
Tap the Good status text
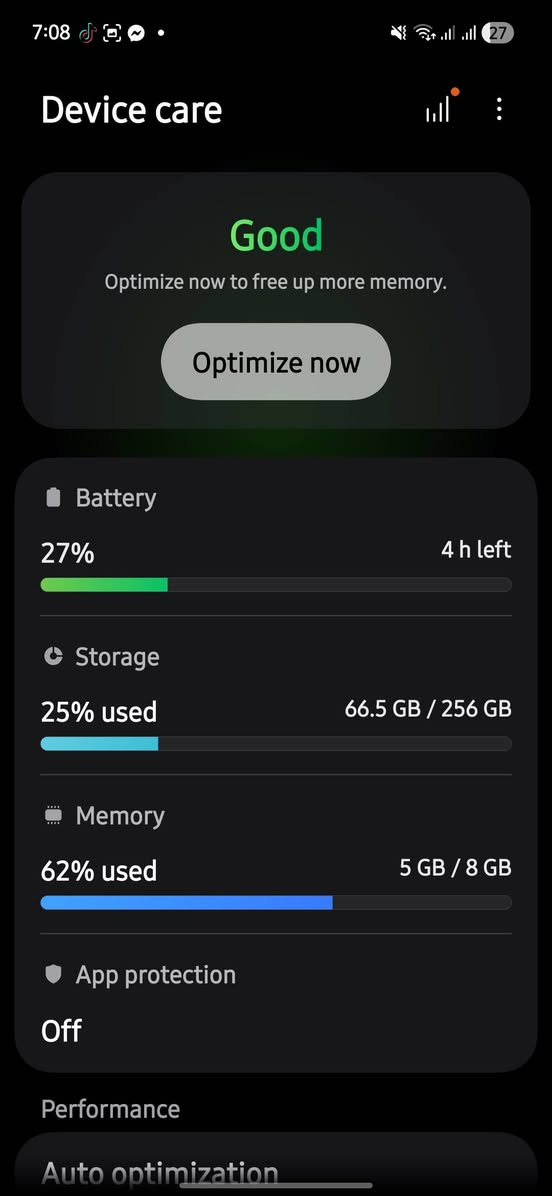click(x=276, y=235)
